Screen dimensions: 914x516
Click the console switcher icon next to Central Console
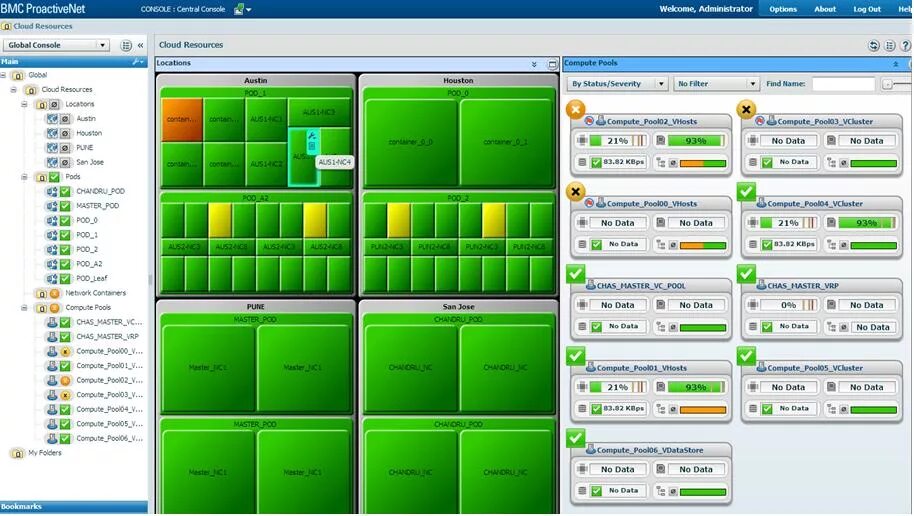click(238, 9)
